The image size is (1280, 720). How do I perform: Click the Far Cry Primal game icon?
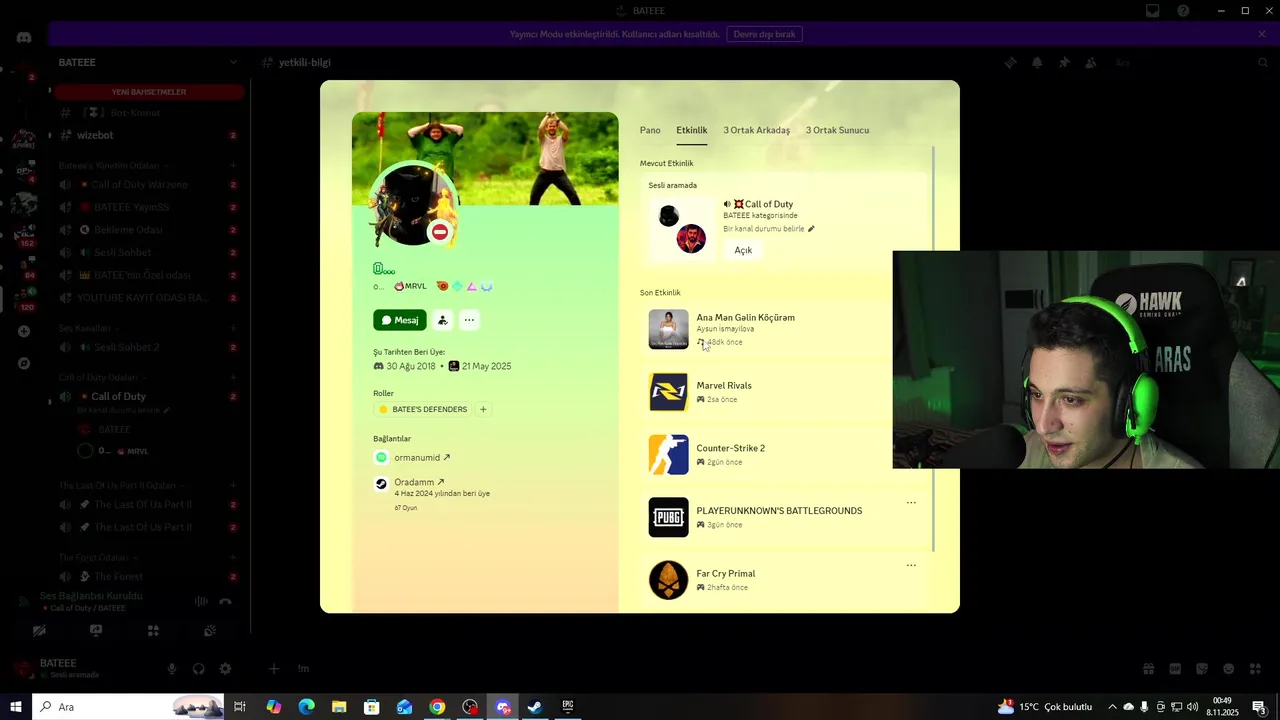tap(668, 580)
